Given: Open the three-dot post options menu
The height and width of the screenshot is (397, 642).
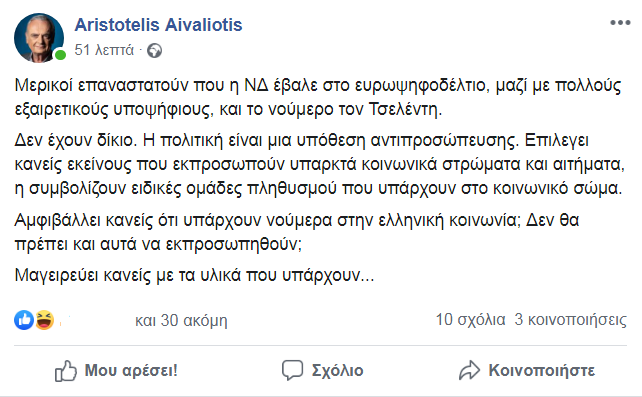Looking at the screenshot, I should tap(620, 23).
